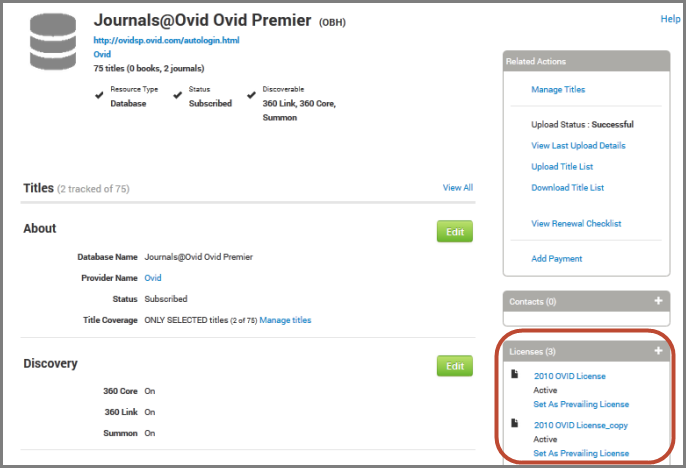Image resolution: width=686 pixels, height=468 pixels.
Task: Click the Related Actions panel header
Action: pos(586,61)
